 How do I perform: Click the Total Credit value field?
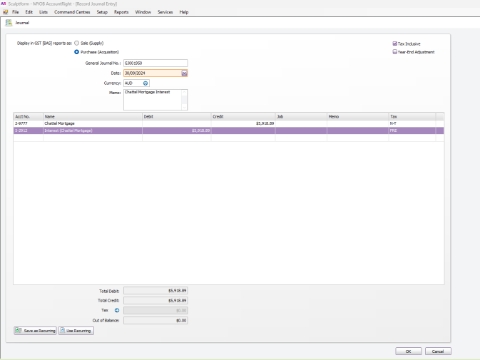pos(155,301)
